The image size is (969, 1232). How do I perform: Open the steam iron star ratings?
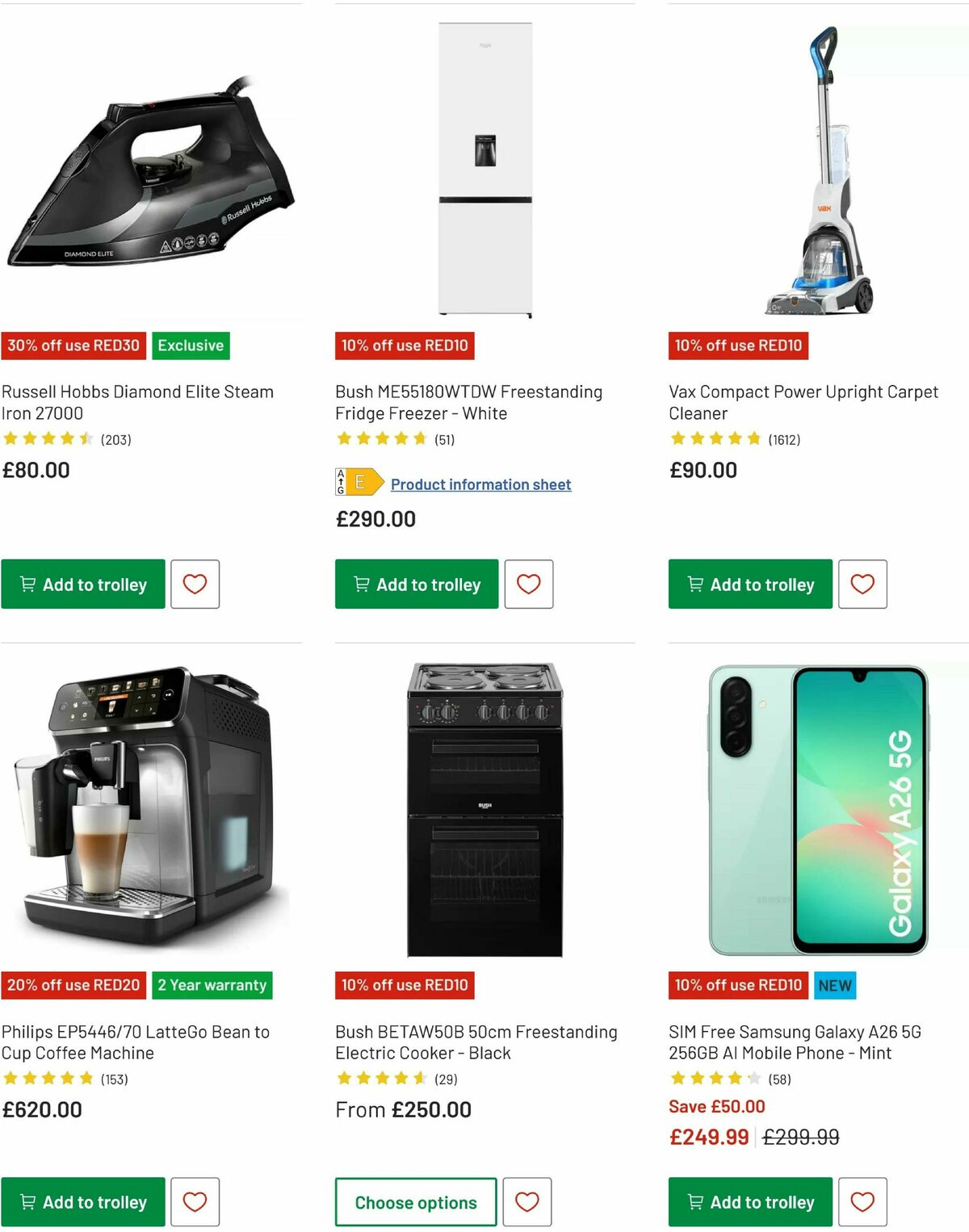click(x=47, y=439)
